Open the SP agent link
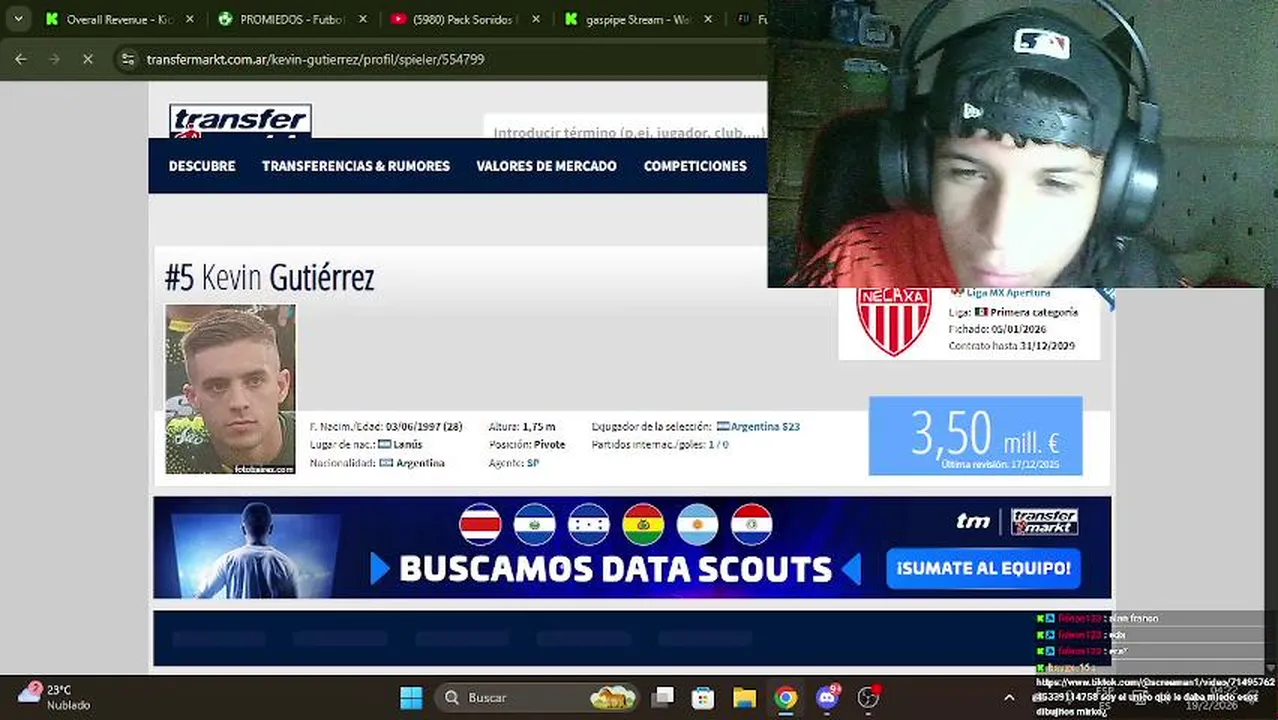 point(533,463)
